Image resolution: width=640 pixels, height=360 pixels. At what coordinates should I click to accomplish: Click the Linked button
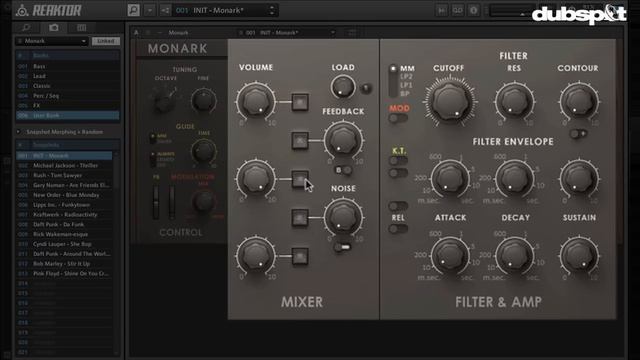coord(106,41)
